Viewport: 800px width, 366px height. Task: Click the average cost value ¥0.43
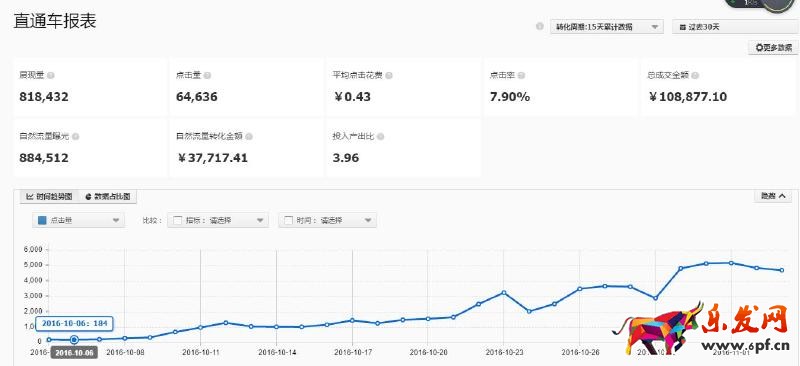(352, 97)
